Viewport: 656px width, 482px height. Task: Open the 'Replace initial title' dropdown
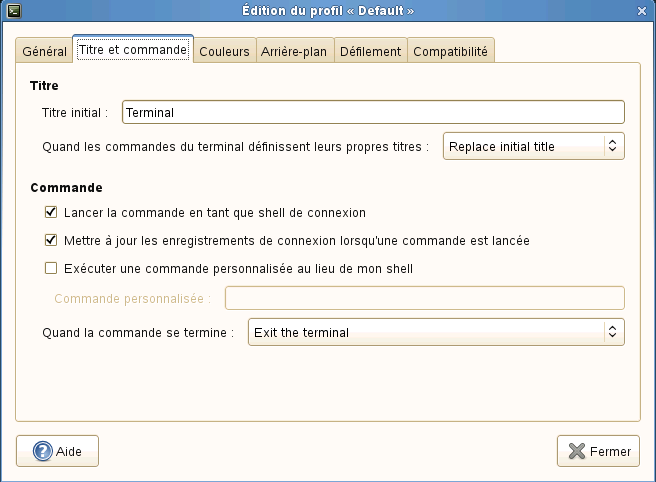(x=534, y=146)
